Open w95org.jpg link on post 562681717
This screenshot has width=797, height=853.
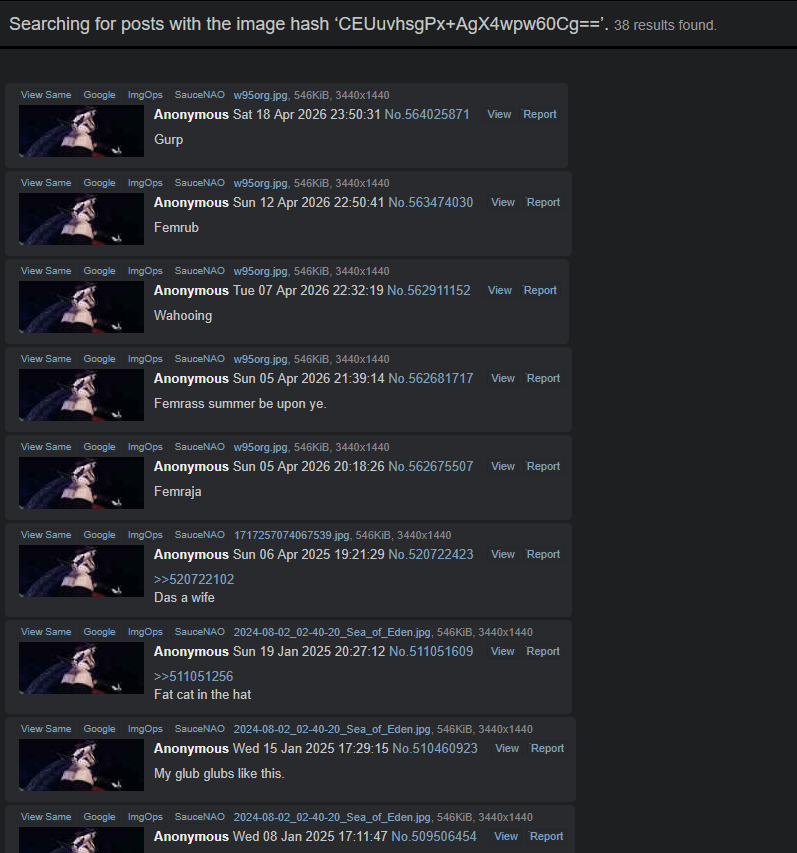pyautogui.click(x=261, y=360)
